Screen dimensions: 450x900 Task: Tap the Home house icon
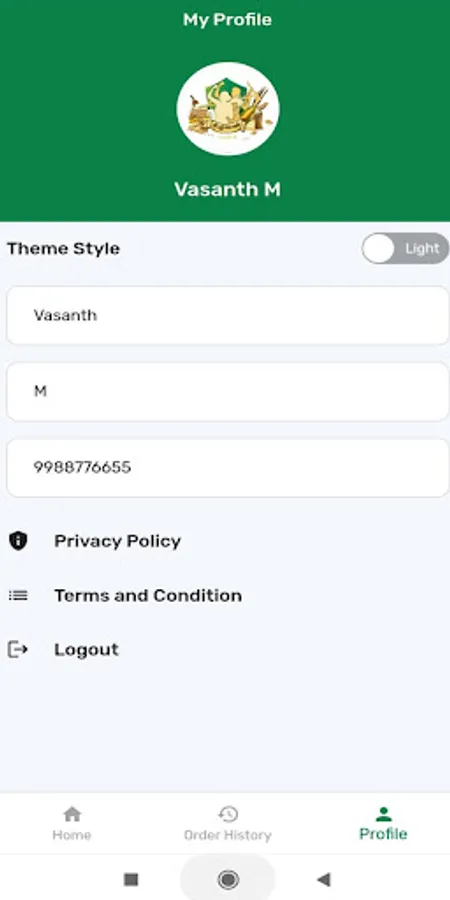(x=72, y=814)
